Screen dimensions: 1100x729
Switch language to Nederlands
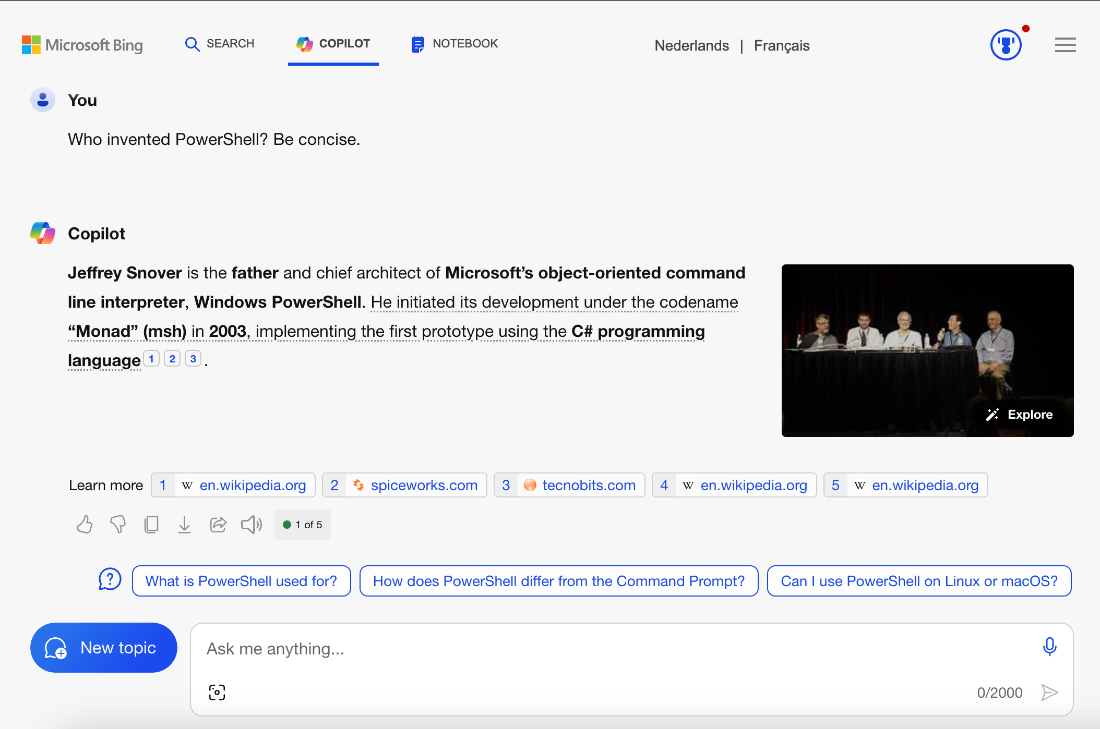(x=691, y=46)
